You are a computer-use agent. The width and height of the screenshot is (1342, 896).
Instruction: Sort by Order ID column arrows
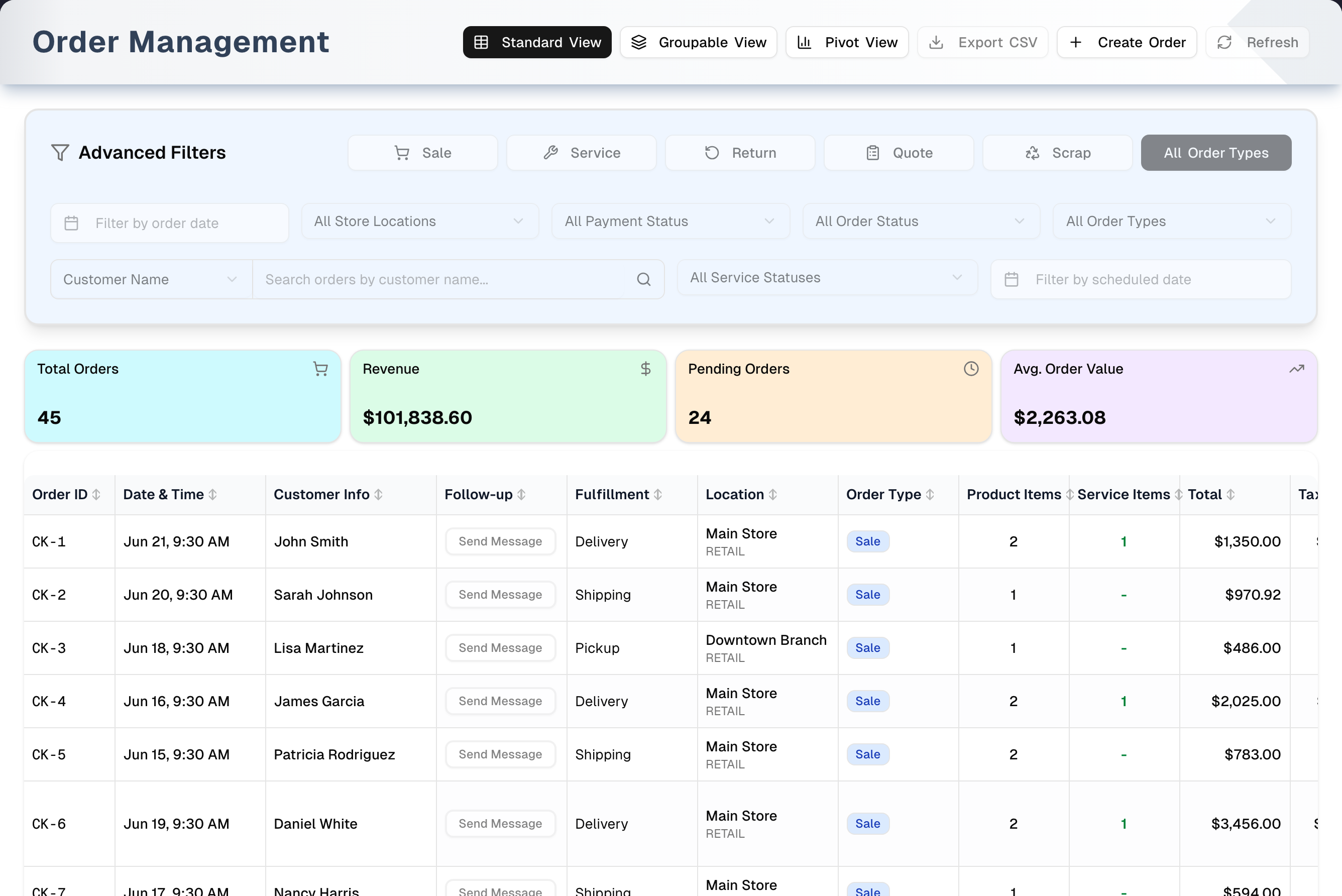click(x=96, y=495)
